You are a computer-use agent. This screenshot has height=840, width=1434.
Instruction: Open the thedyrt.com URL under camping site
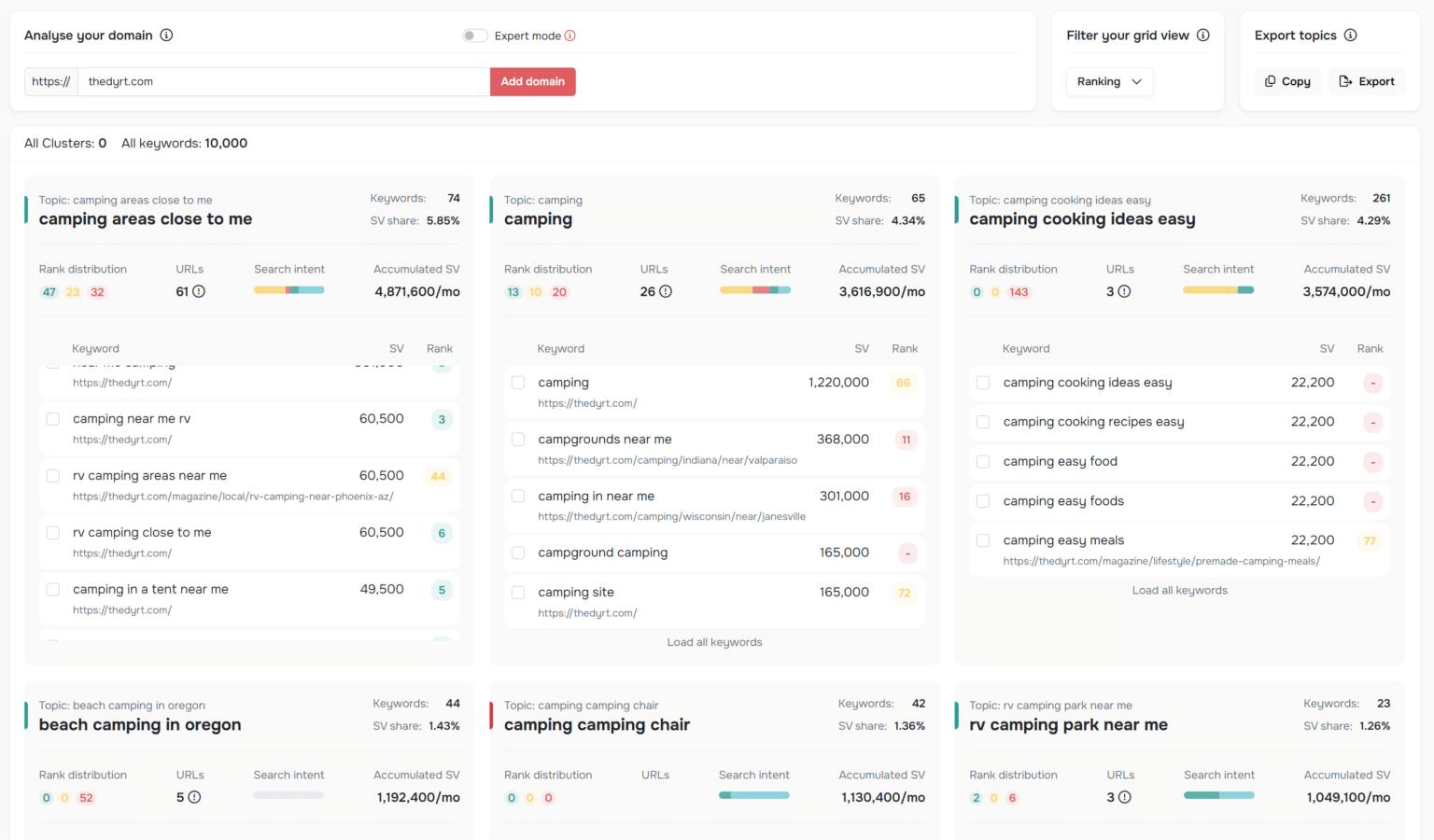tap(587, 612)
